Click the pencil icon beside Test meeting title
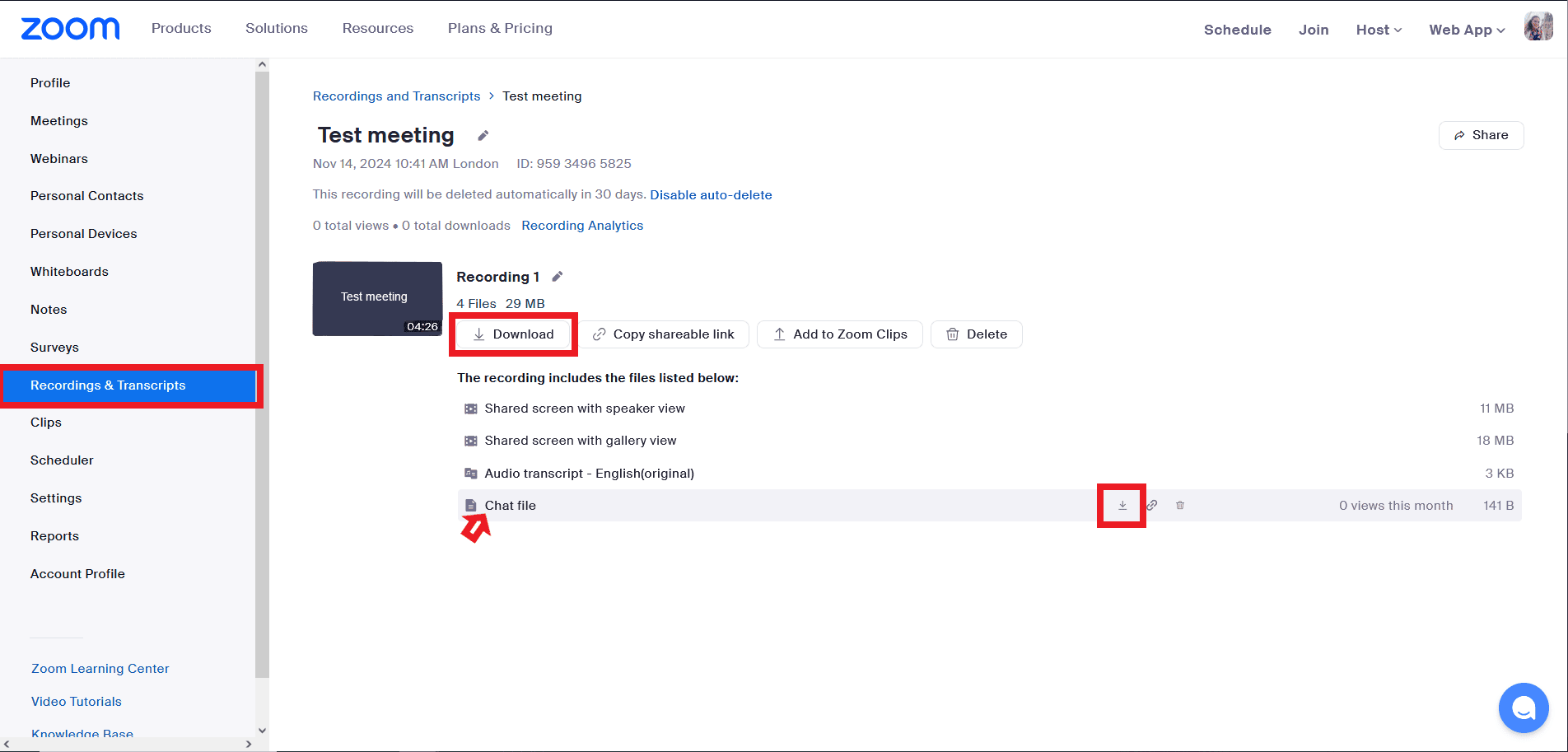The image size is (1568, 752). [483, 136]
